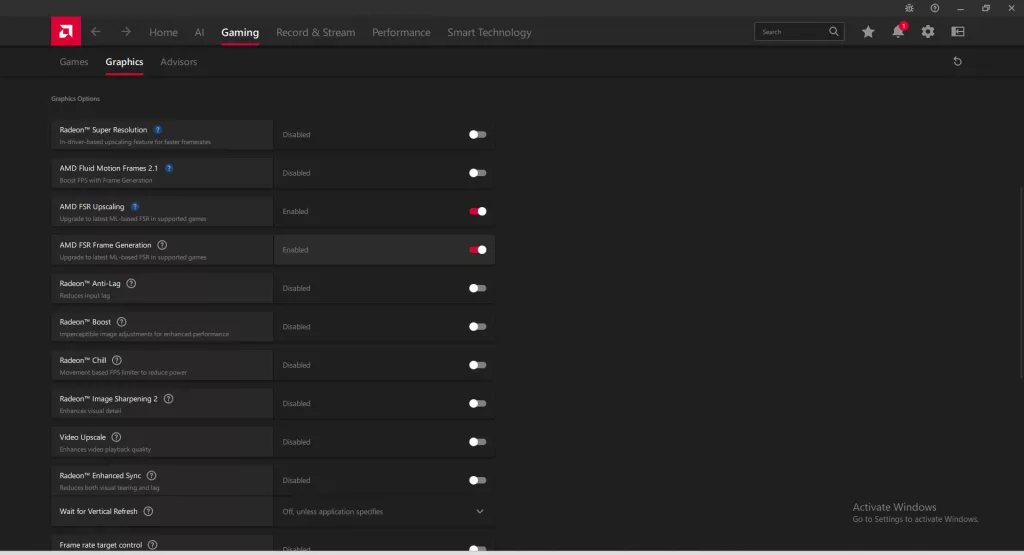Screen dimensions: 1024x555
Task: Reset graphics settings with the undo icon
Action: click(957, 61)
